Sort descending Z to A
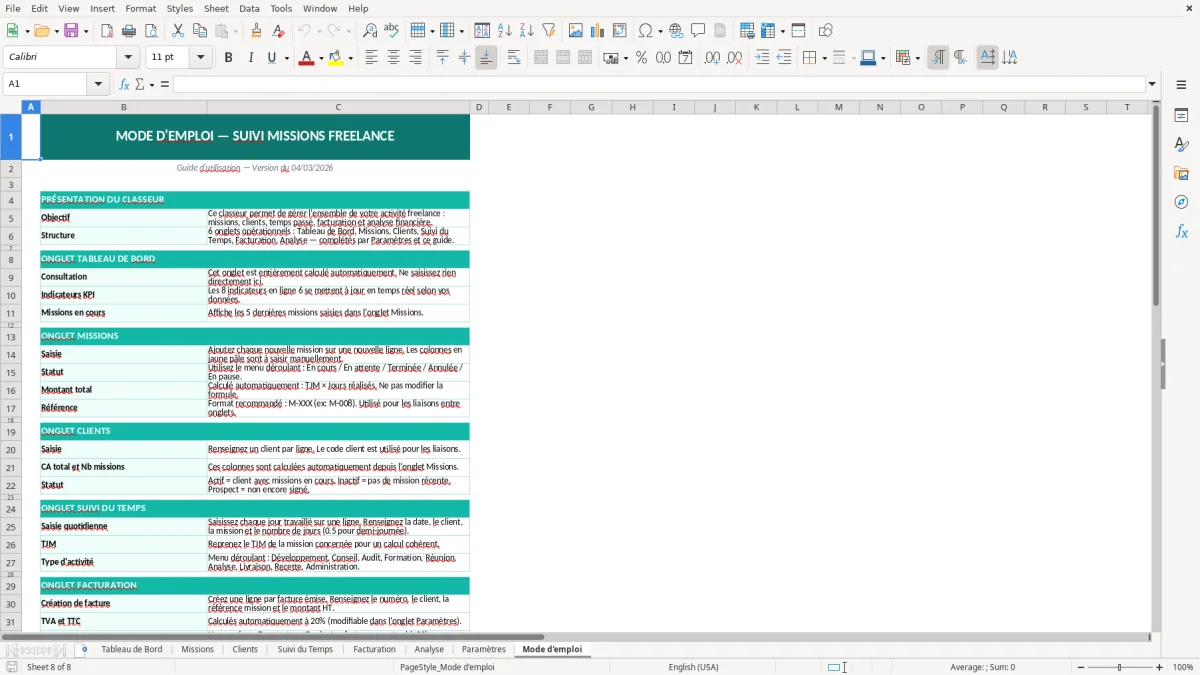Image resolution: width=1200 pixels, height=675 pixels. 526,31
